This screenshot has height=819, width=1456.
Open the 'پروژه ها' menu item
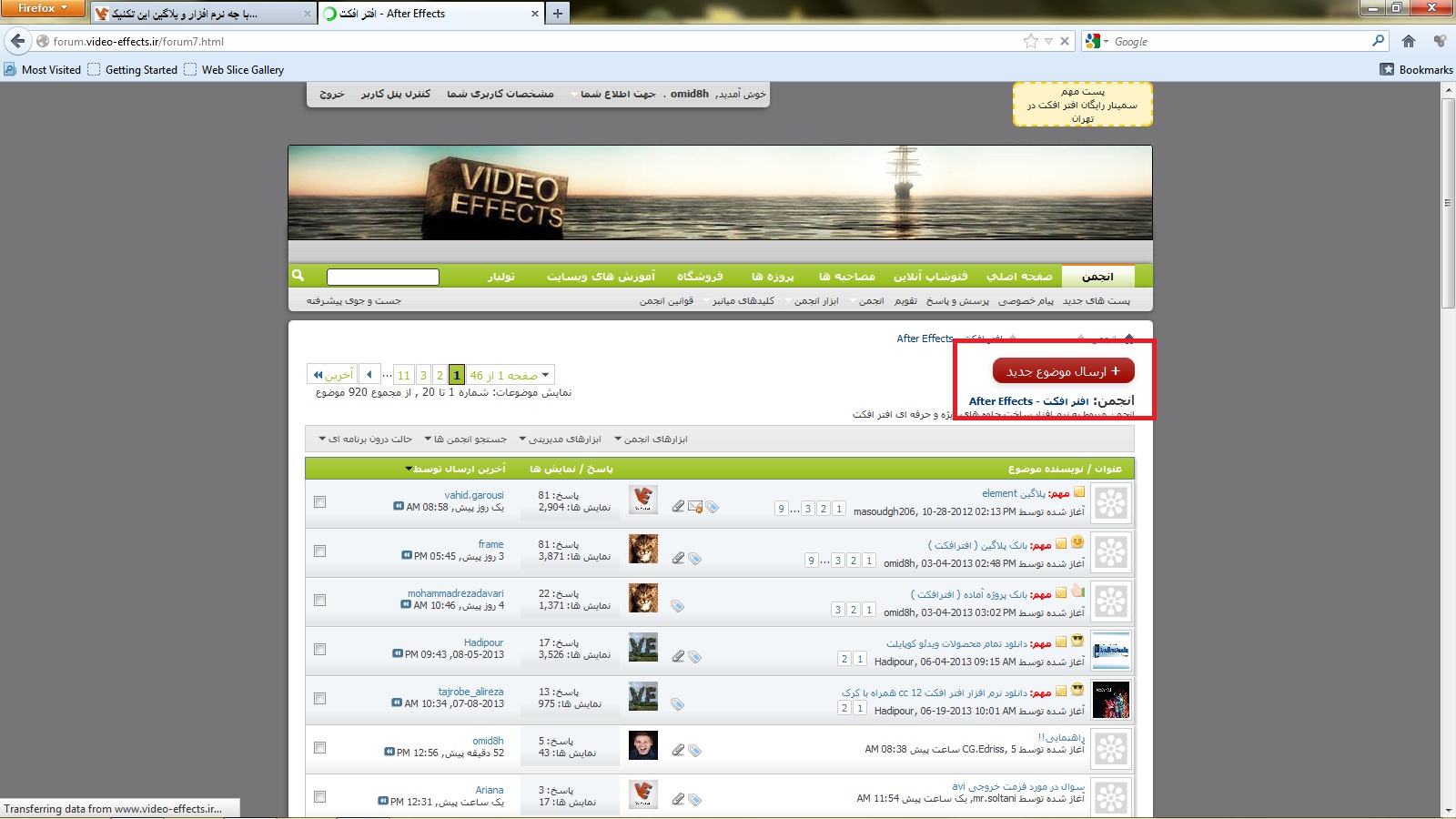point(773,276)
